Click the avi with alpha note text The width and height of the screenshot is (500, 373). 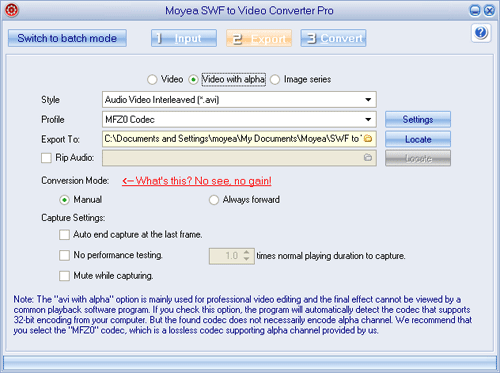243,315
